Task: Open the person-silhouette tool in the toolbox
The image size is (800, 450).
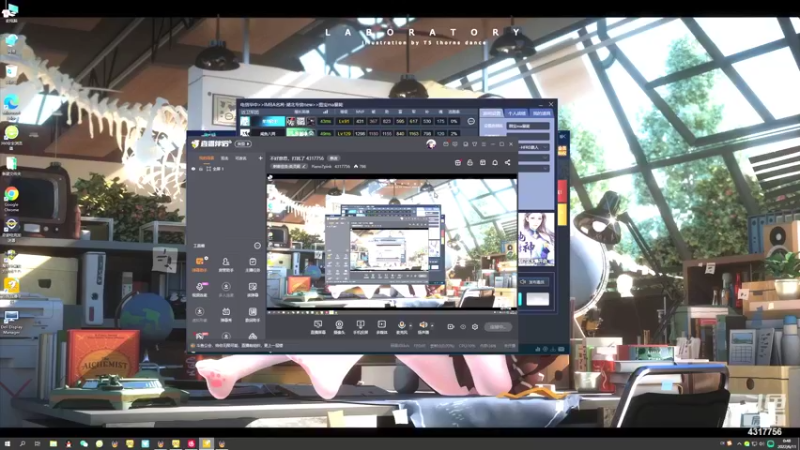Action: pyautogui.click(x=226, y=264)
